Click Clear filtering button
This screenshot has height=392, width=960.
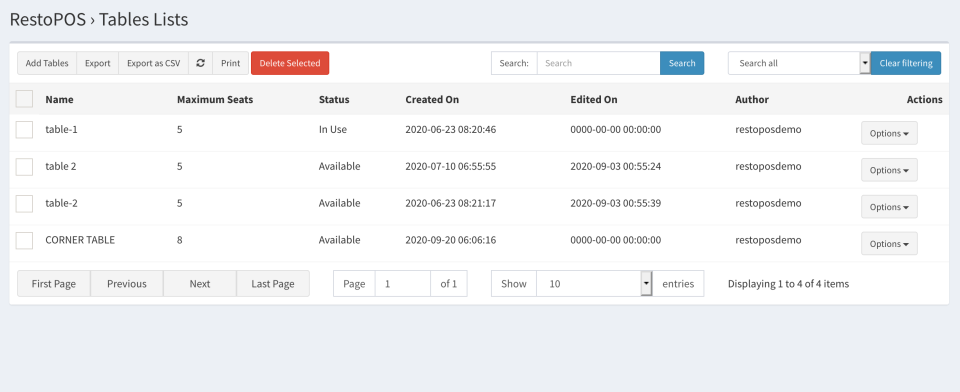tap(906, 63)
